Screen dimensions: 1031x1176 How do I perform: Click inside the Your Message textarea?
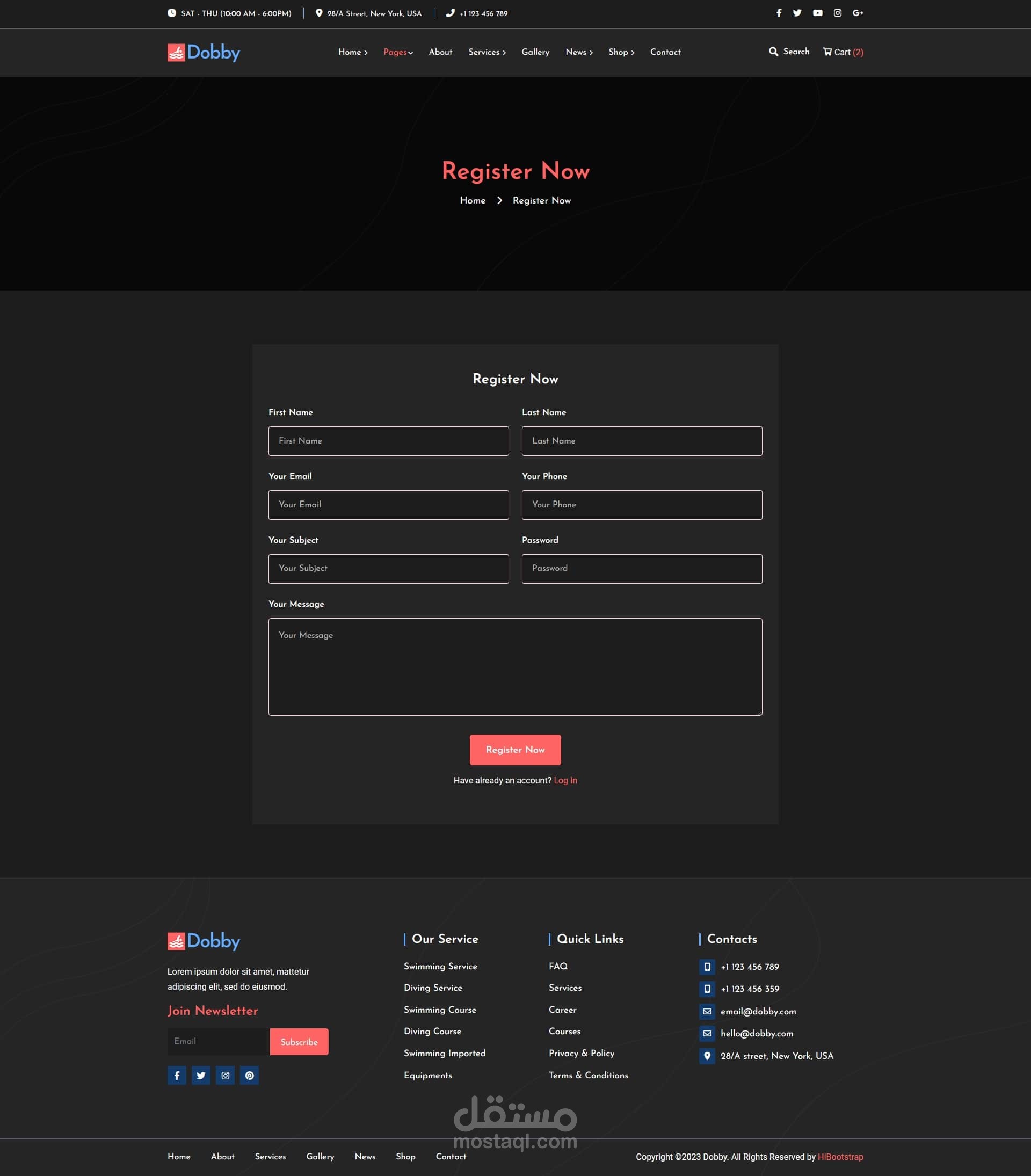[515, 666]
